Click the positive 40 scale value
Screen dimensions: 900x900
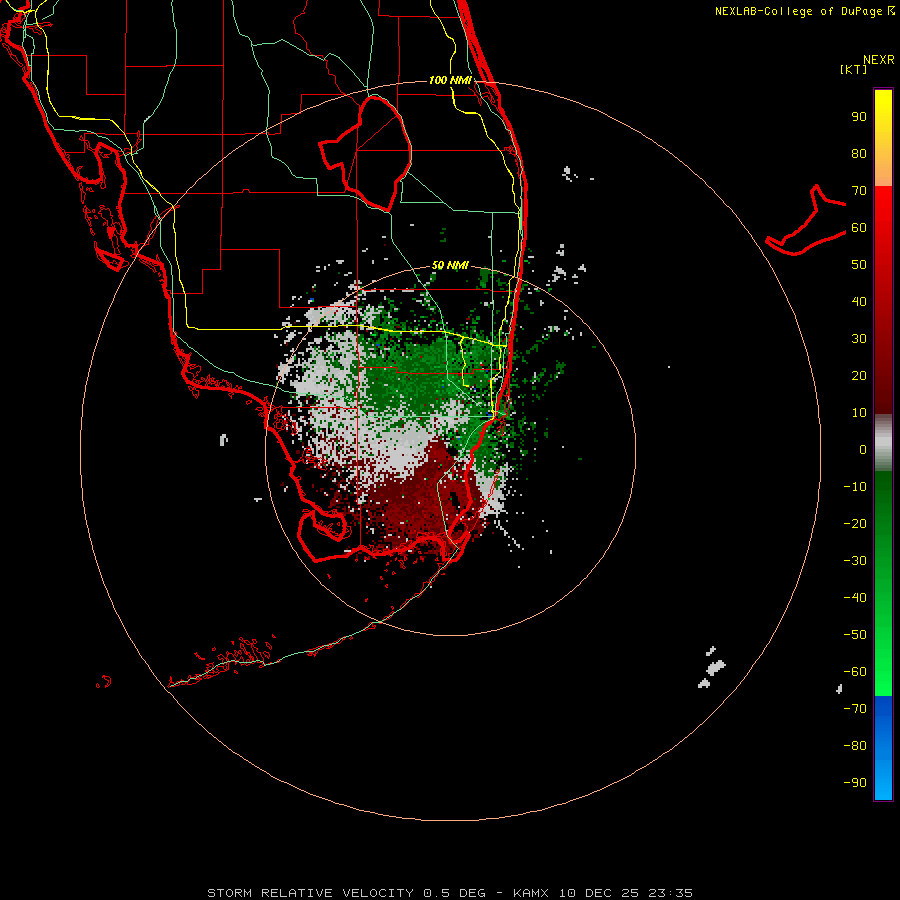click(x=859, y=301)
